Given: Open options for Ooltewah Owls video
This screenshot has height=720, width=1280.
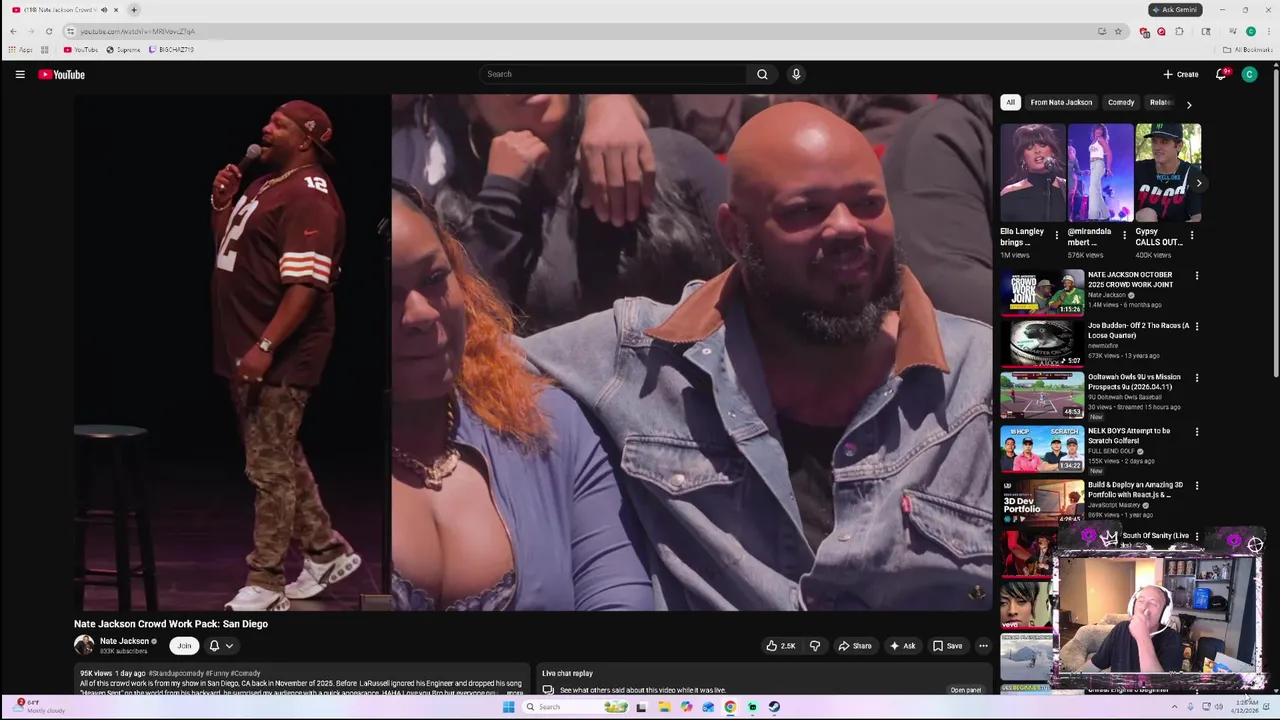Looking at the screenshot, I should [1196, 378].
